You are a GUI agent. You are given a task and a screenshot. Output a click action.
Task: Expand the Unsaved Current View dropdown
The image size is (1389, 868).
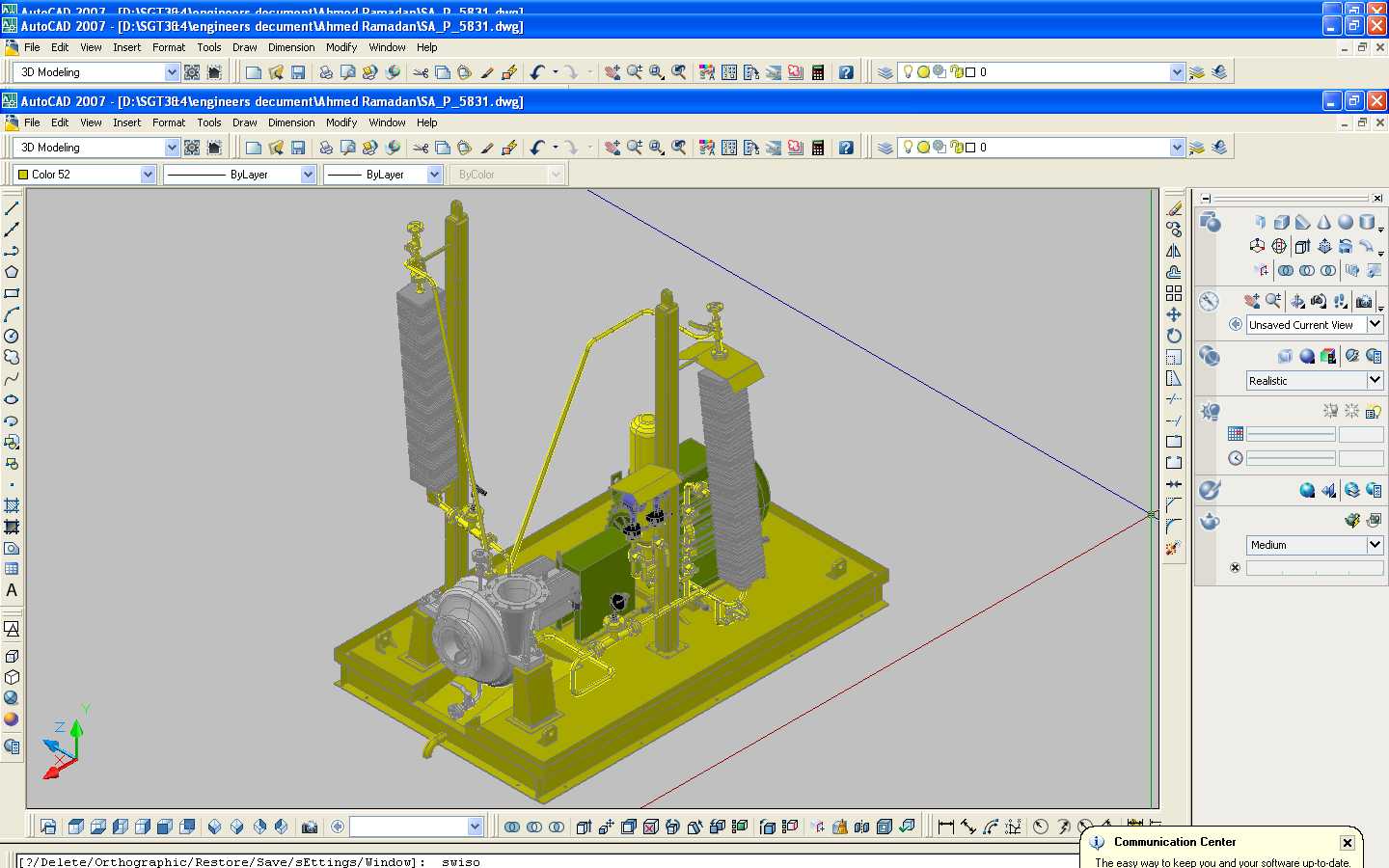point(1375,325)
